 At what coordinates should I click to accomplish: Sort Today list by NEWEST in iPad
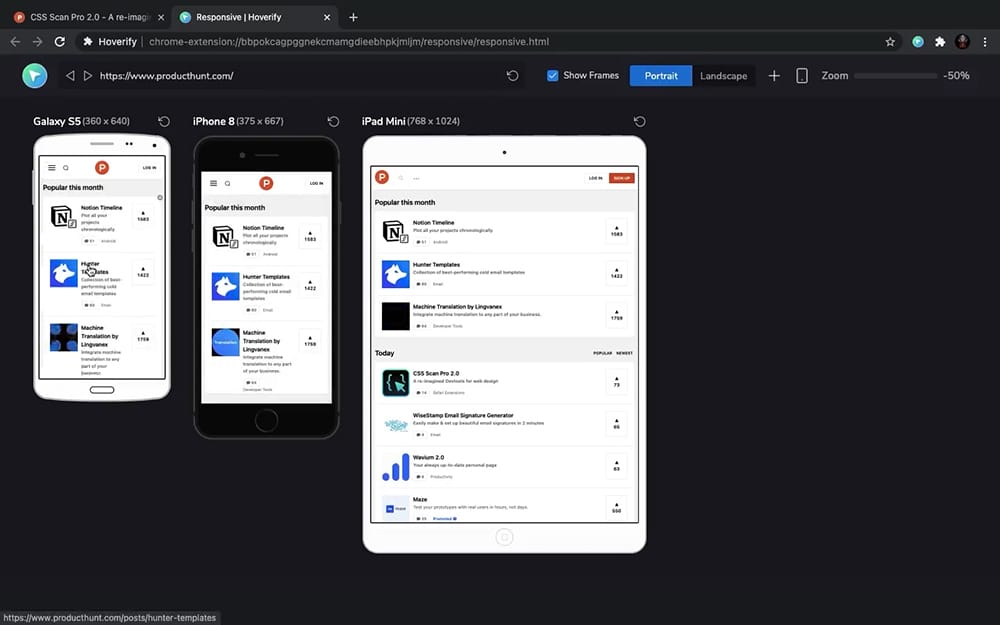click(x=624, y=353)
